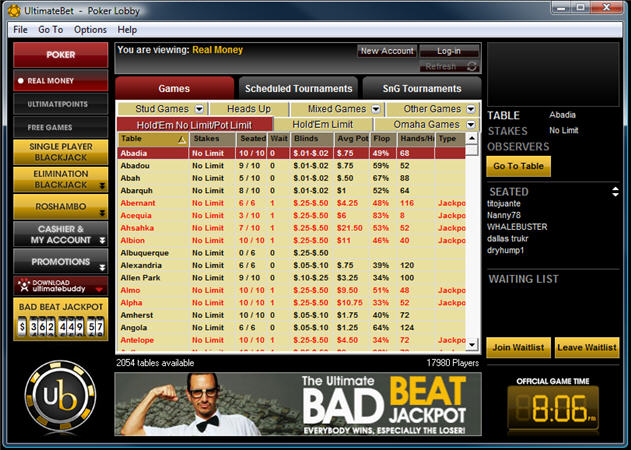Viewport: 631px width, 450px height.
Task: Sort by the Avg Pot column header
Action: pyautogui.click(x=352, y=138)
